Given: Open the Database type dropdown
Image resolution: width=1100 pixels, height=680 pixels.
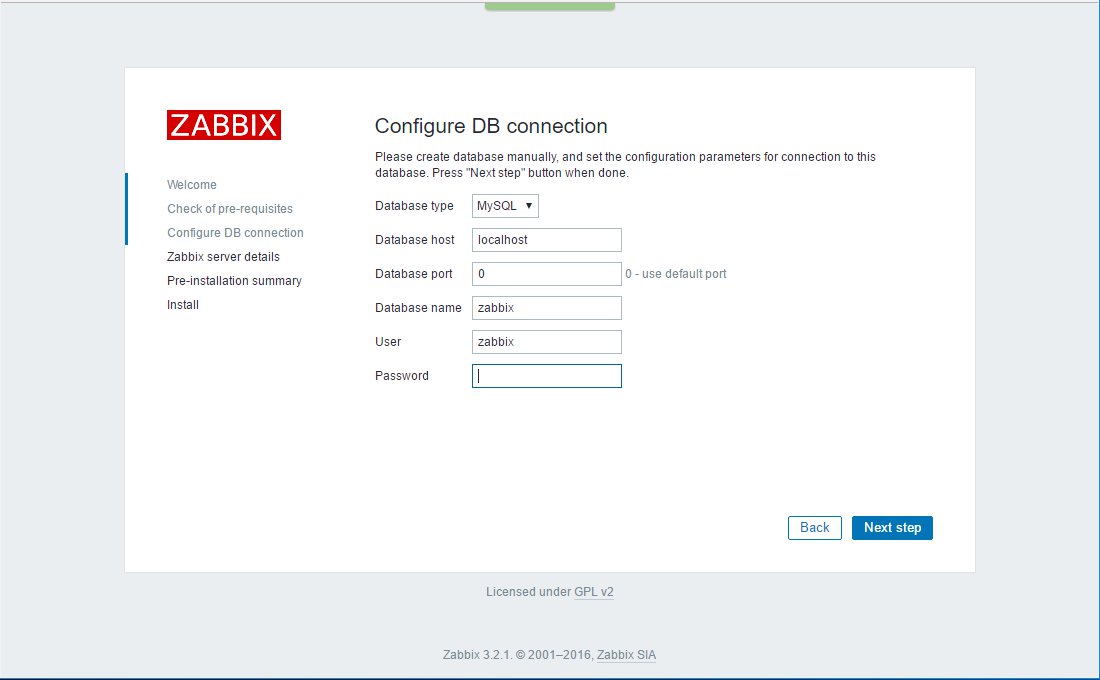Looking at the screenshot, I should tap(505, 206).
